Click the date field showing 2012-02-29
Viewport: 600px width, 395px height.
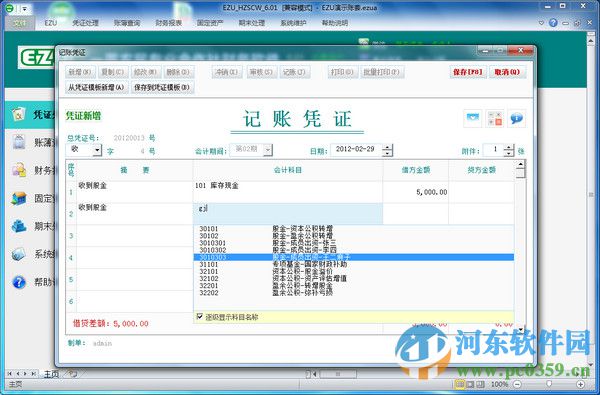(x=356, y=150)
